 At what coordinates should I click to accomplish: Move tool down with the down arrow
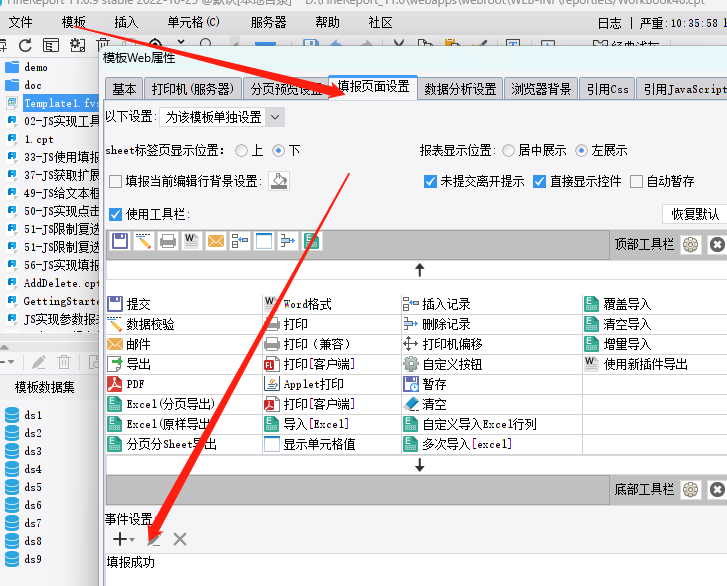420,465
